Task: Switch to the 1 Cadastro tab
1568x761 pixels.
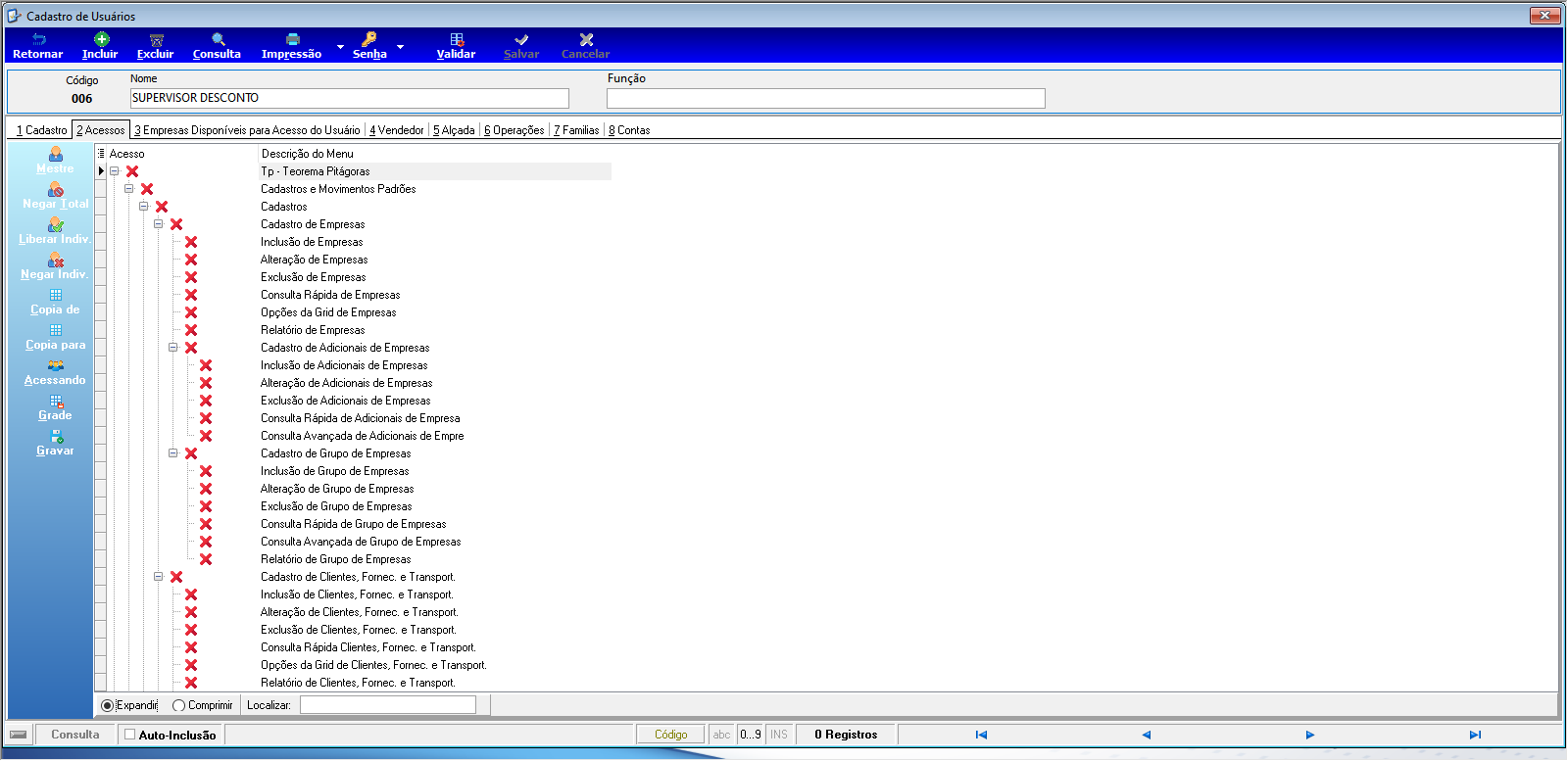Action: [x=42, y=130]
